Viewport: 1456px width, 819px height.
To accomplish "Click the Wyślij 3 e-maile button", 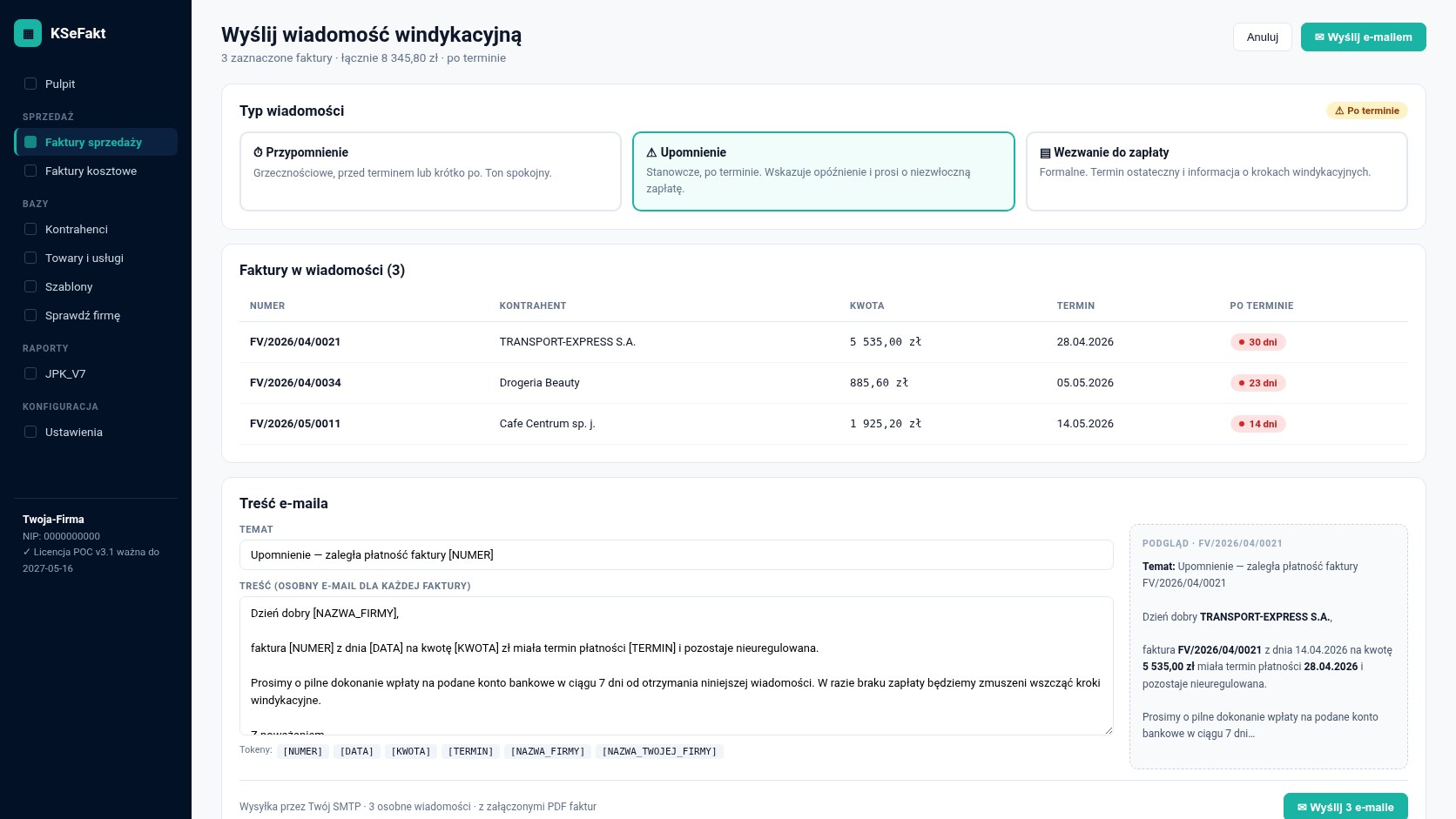I will pos(1345,807).
